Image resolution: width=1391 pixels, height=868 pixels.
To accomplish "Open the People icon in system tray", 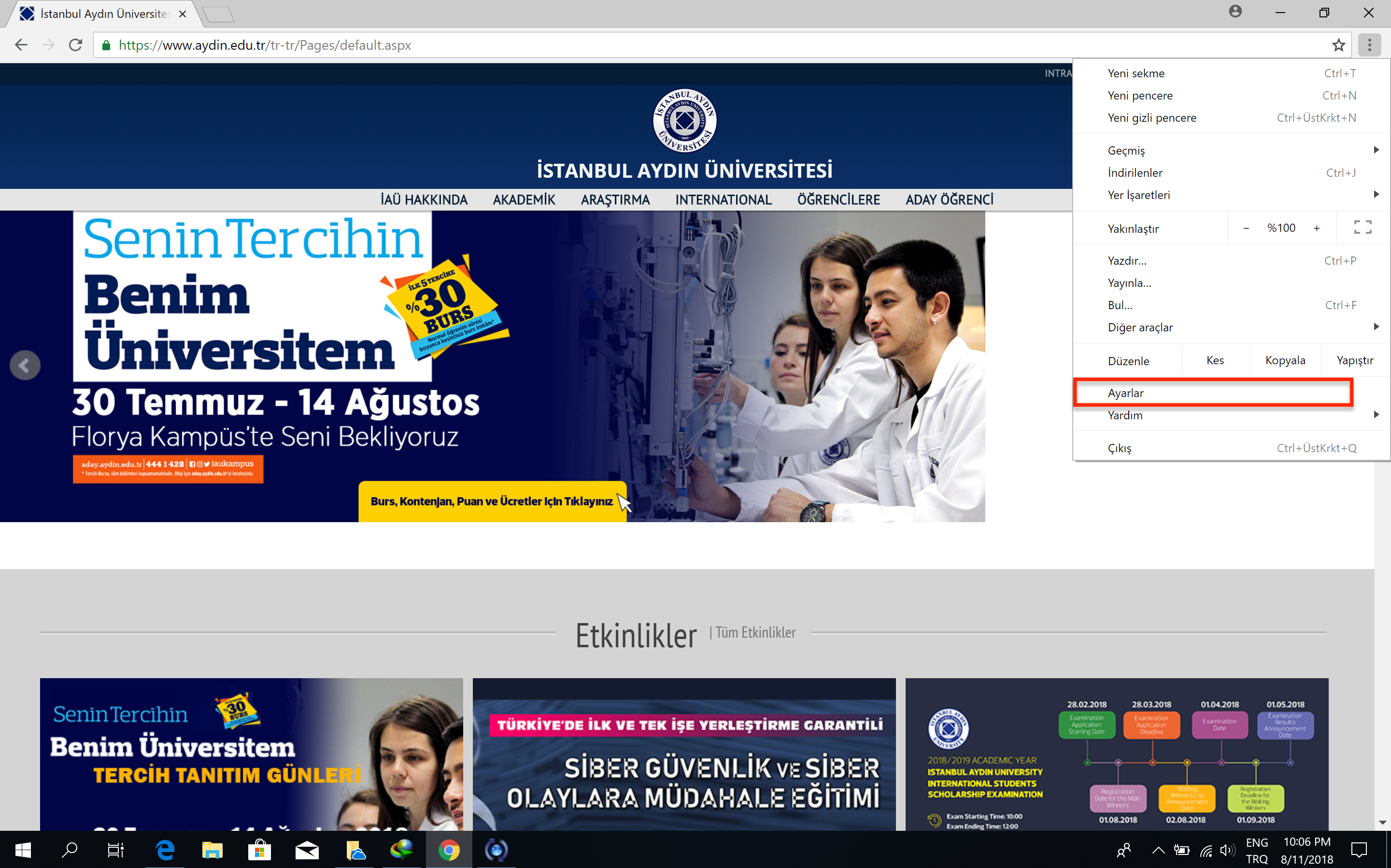I will [1123, 851].
